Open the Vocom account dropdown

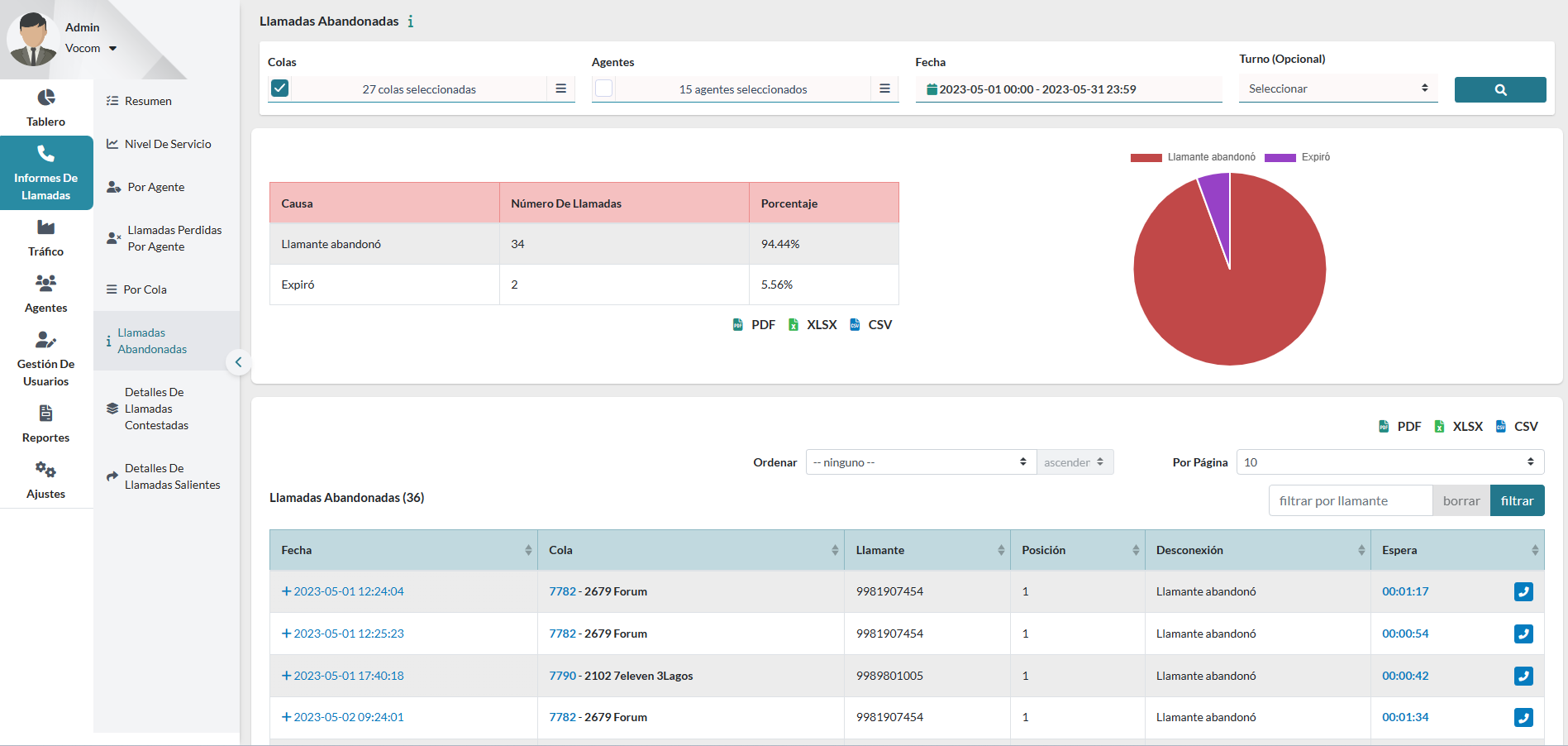point(91,49)
